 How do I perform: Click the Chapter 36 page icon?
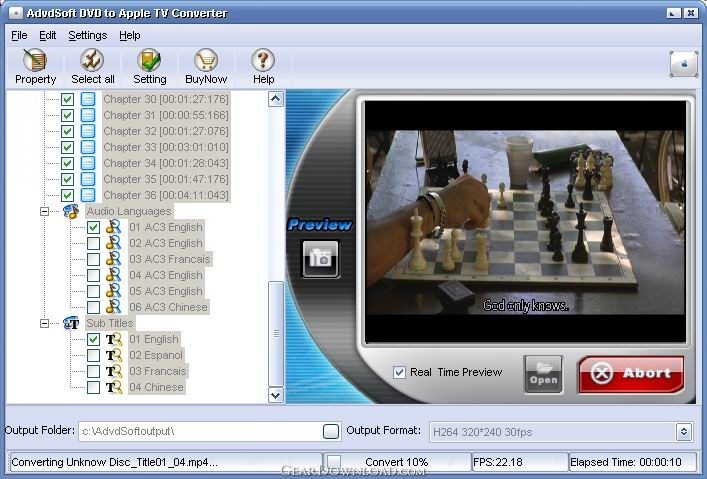coord(88,195)
